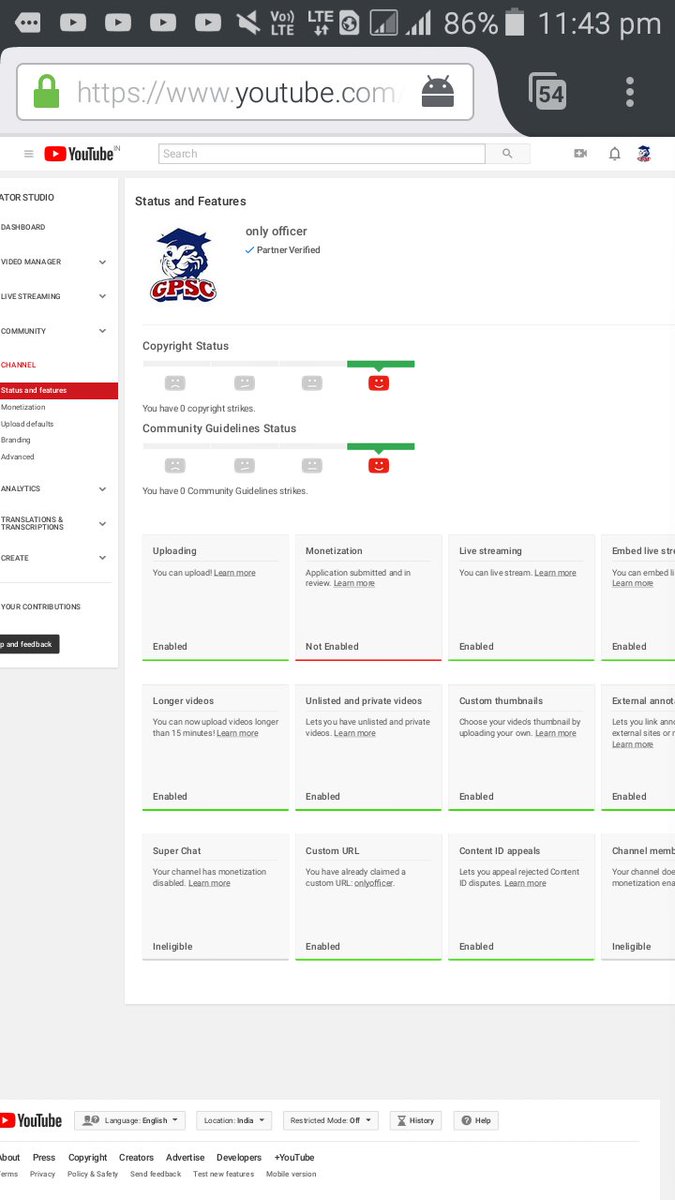
Task: Click Learn more in Super Chat card
Action: (209, 883)
